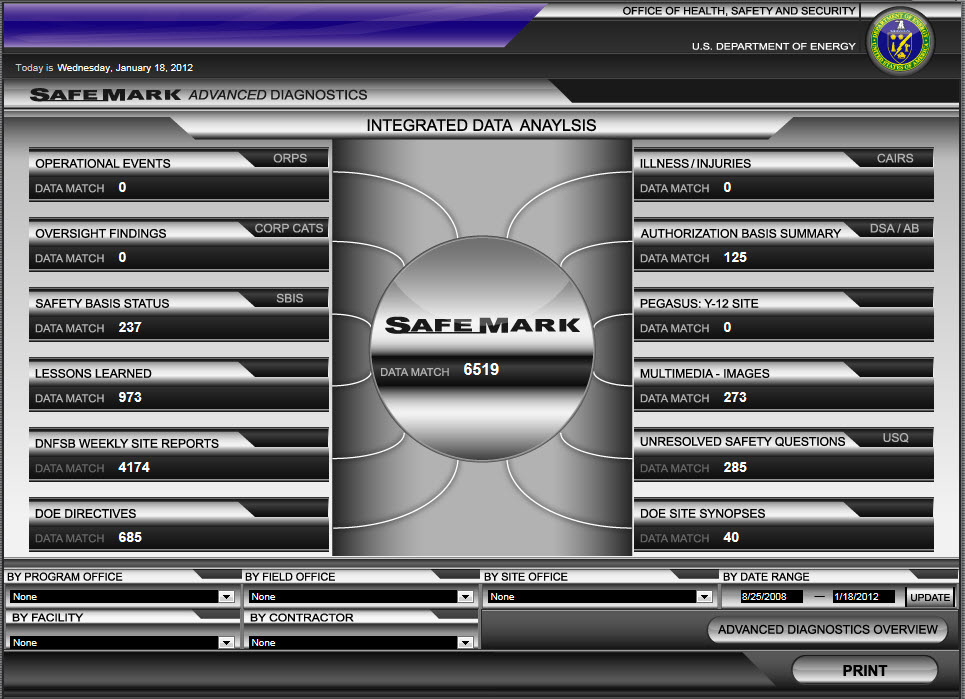Open the DOE Site Synopses panel
This screenshot has width=965, height=699.
click(783, 525)
